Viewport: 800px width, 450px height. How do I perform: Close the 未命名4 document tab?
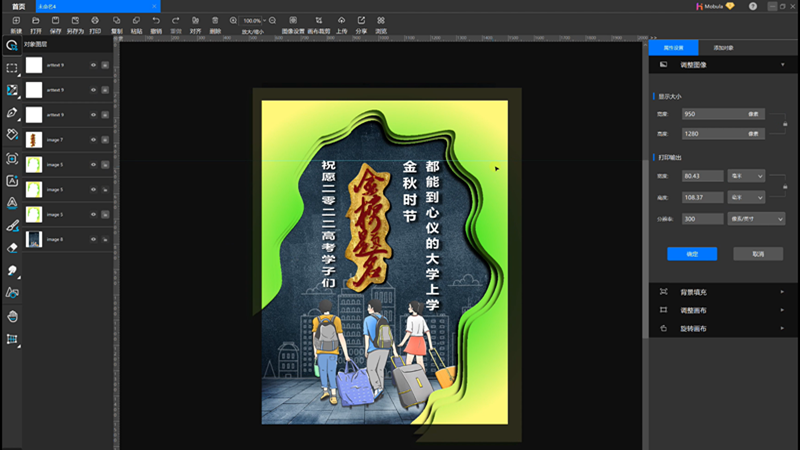[154, 6]
